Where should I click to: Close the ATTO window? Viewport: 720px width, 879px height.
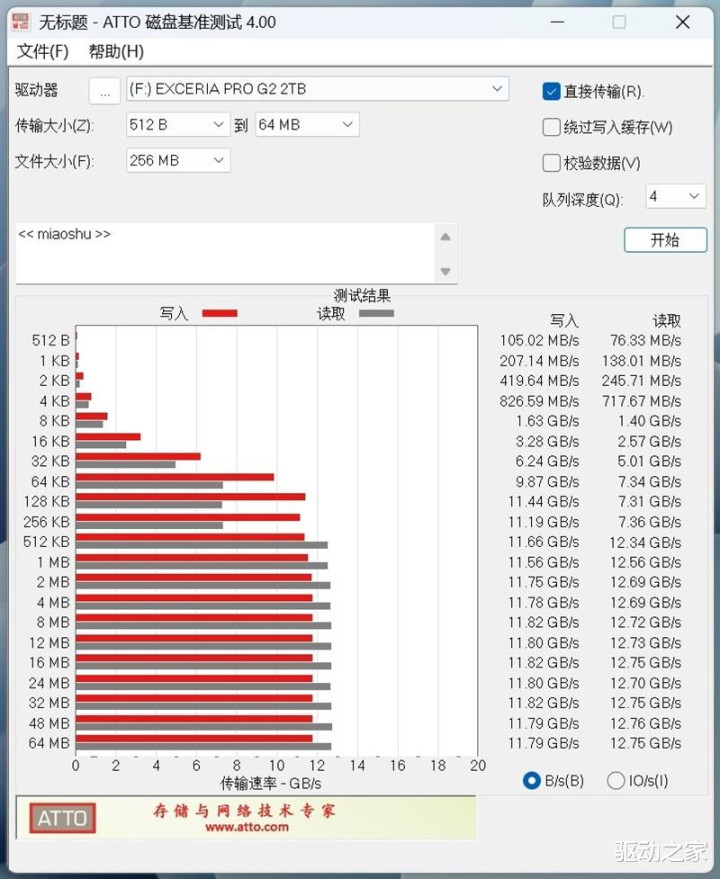[x=682, y=22]
